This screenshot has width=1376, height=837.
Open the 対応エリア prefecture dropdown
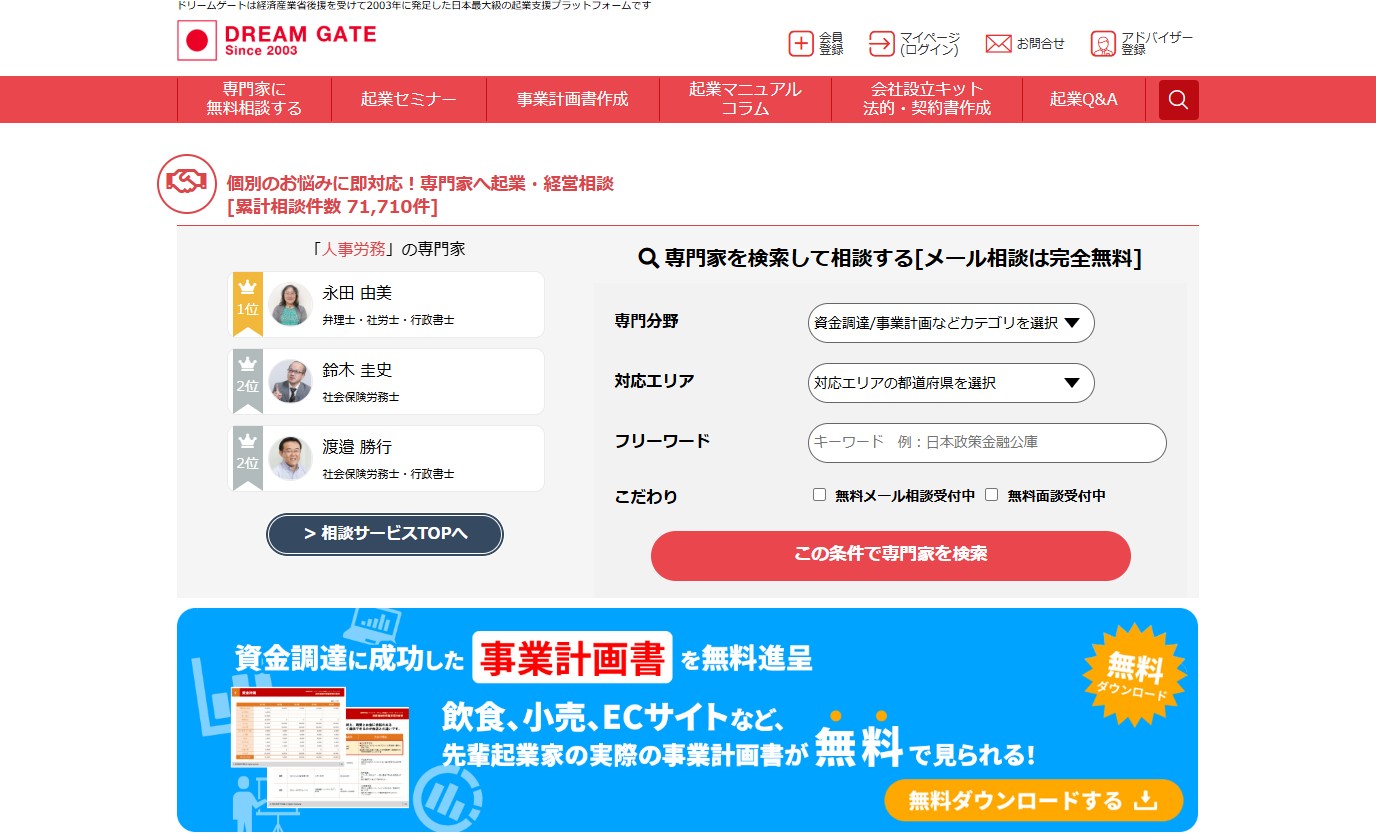click(x=950, y=383)
